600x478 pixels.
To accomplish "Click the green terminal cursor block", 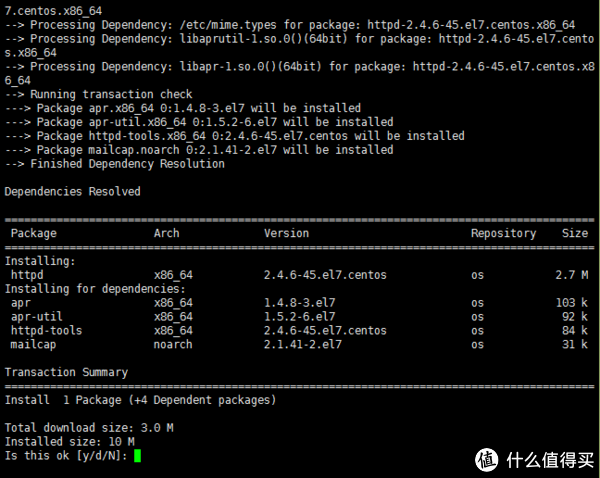I will pyautogui.click(x=137, y=456).
